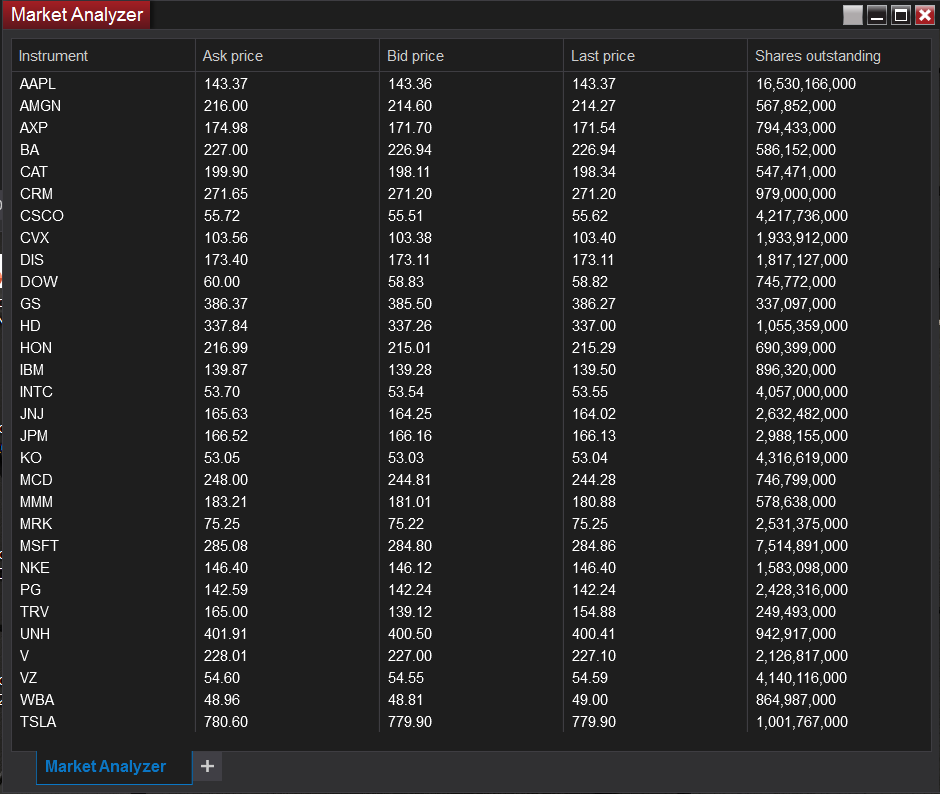Sort by Ask price column header
Image resolution: width=940 pixels, height=794 pixels.
(287, 56)
